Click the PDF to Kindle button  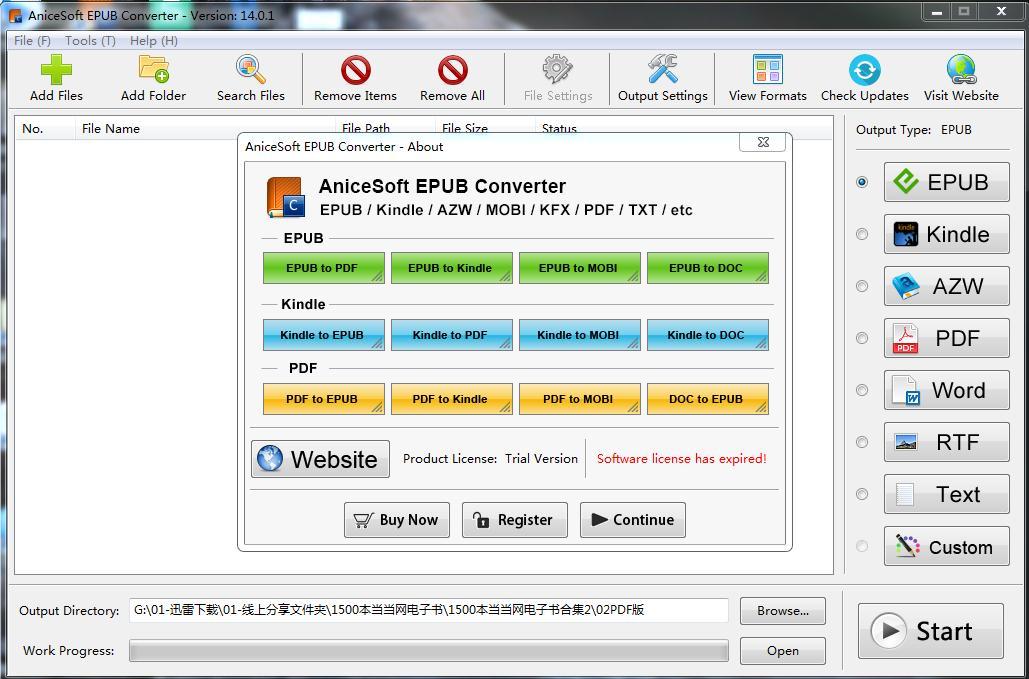452,399
